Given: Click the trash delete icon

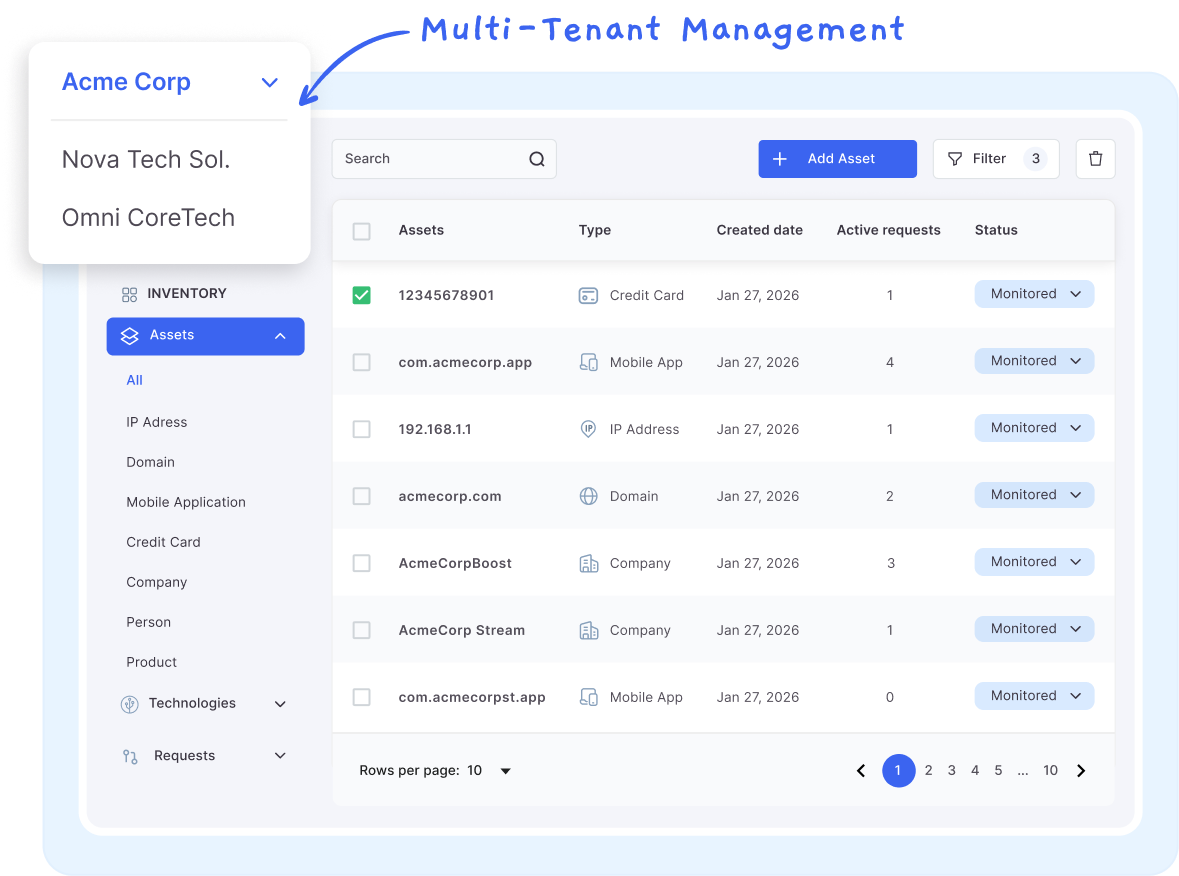Looking at the screenshot, I should click(x=1095, y=159).
